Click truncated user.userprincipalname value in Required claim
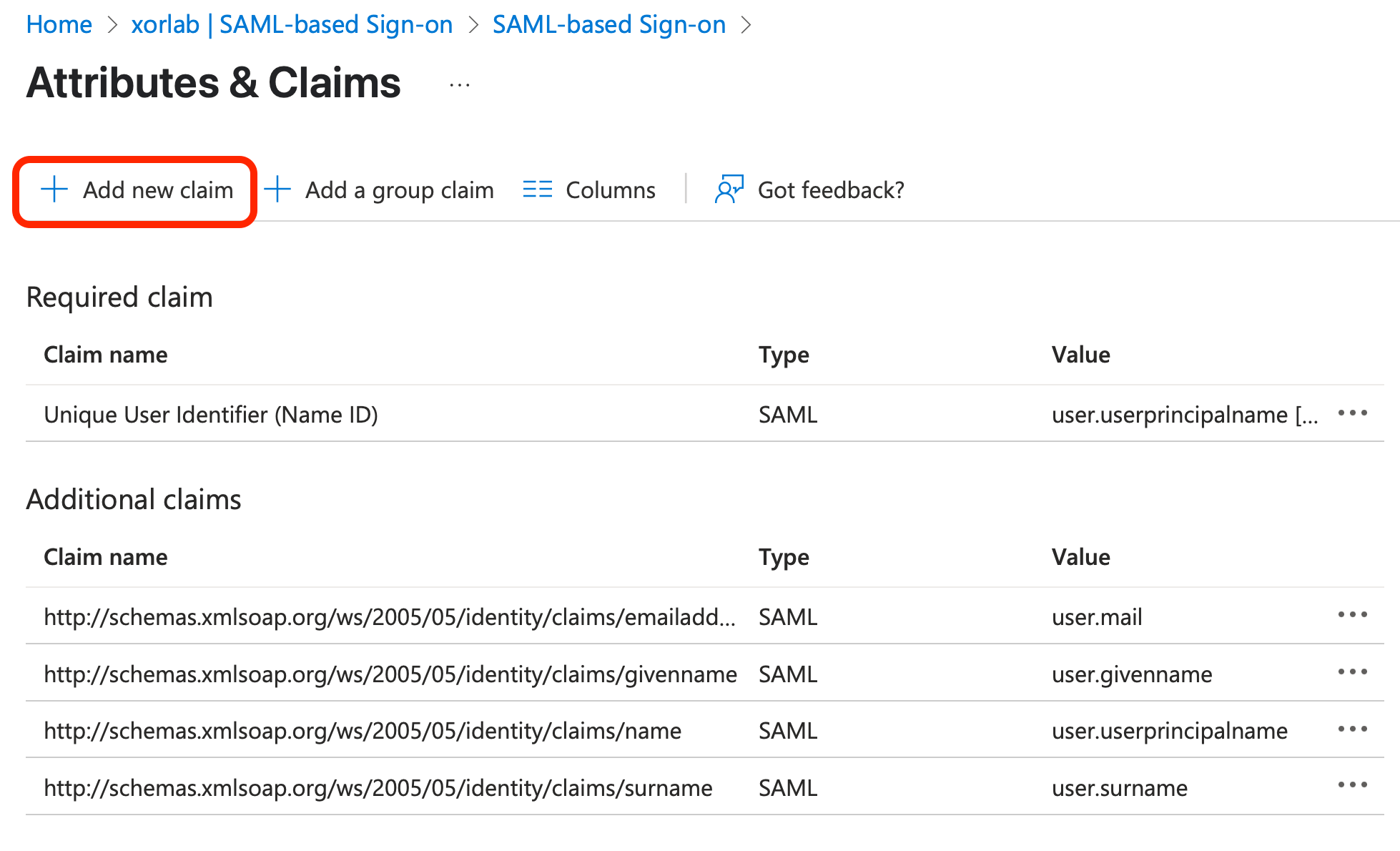The width and height of the screenshot is (1400, 851). 1185,415
